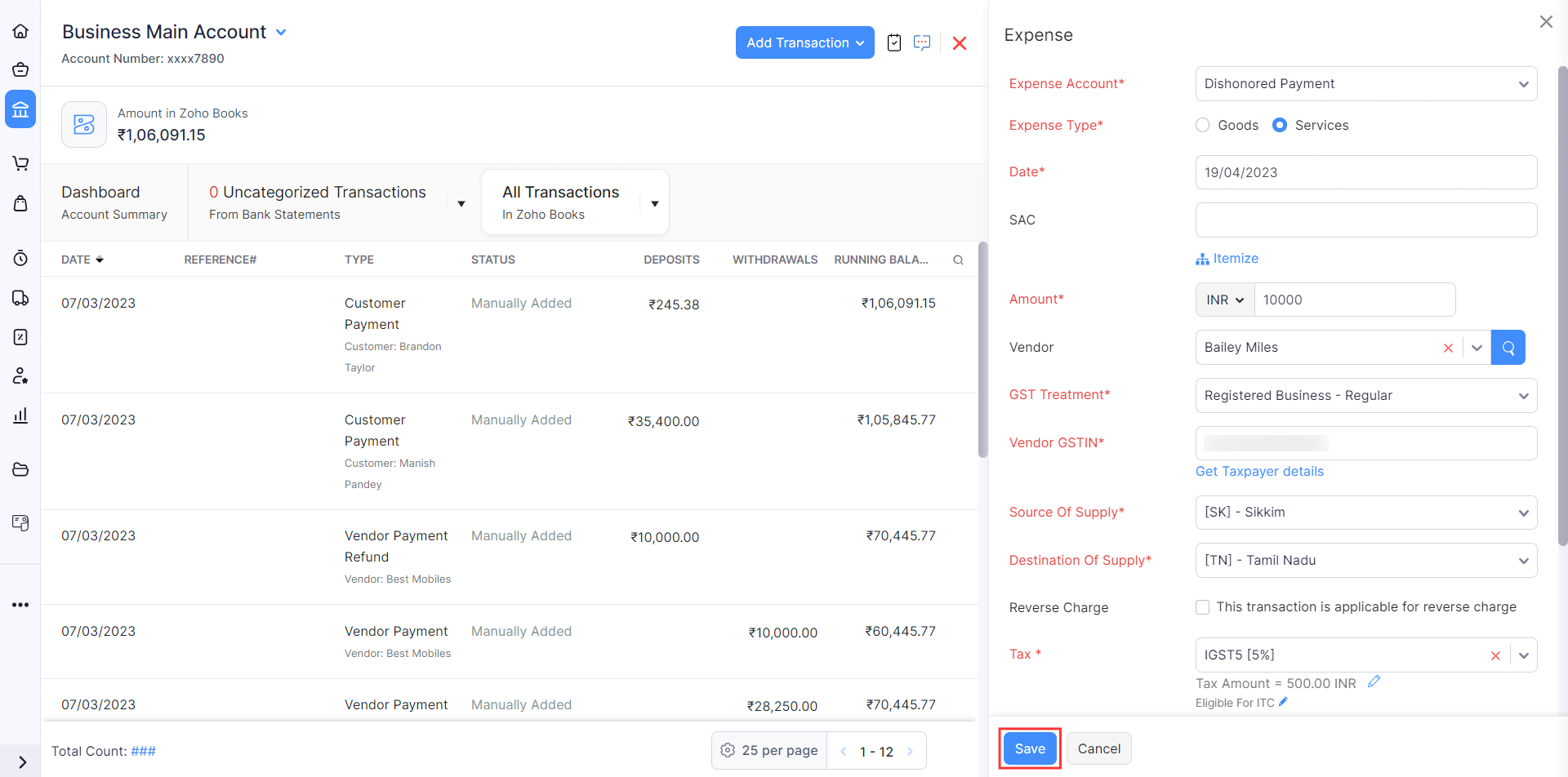This screenshot has height=777, width=1568.
Task: Open the Destination Of Supply dropdown
Action: 1365,560
